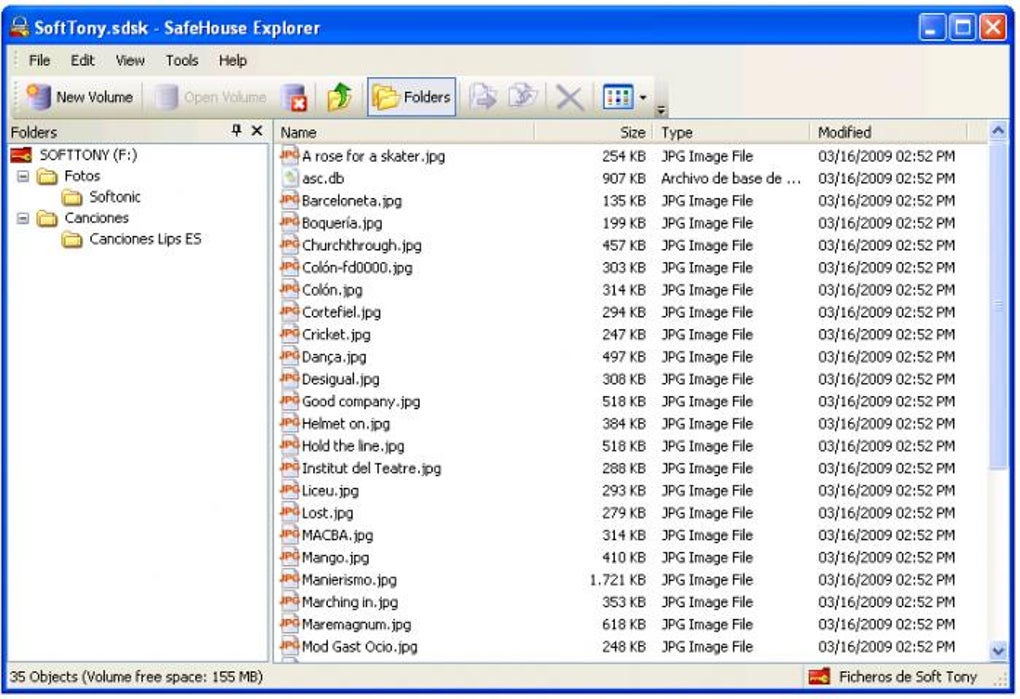Click the greyed-out Open Volume button
Screen dimensions: 1020x699
pyautogui.click(x=210, y=97)
